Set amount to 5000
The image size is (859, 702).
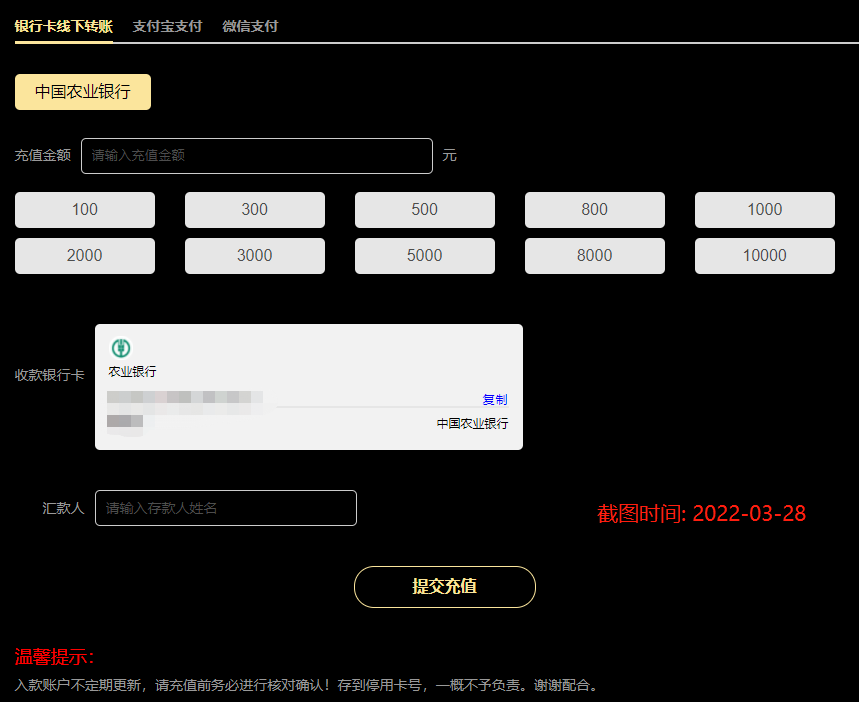click(x=425, y=256)
